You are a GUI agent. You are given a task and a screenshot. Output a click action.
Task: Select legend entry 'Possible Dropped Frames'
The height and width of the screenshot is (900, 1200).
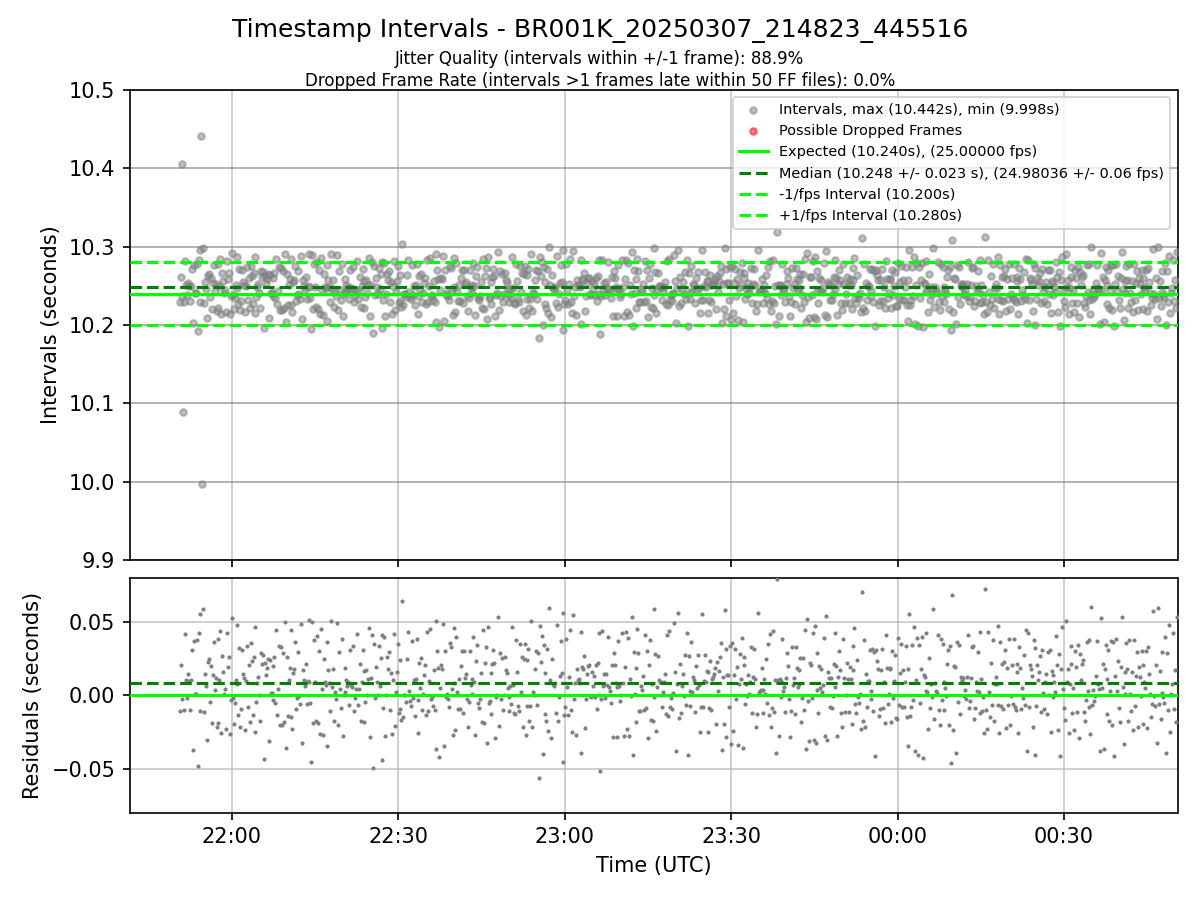click(870, 130)
